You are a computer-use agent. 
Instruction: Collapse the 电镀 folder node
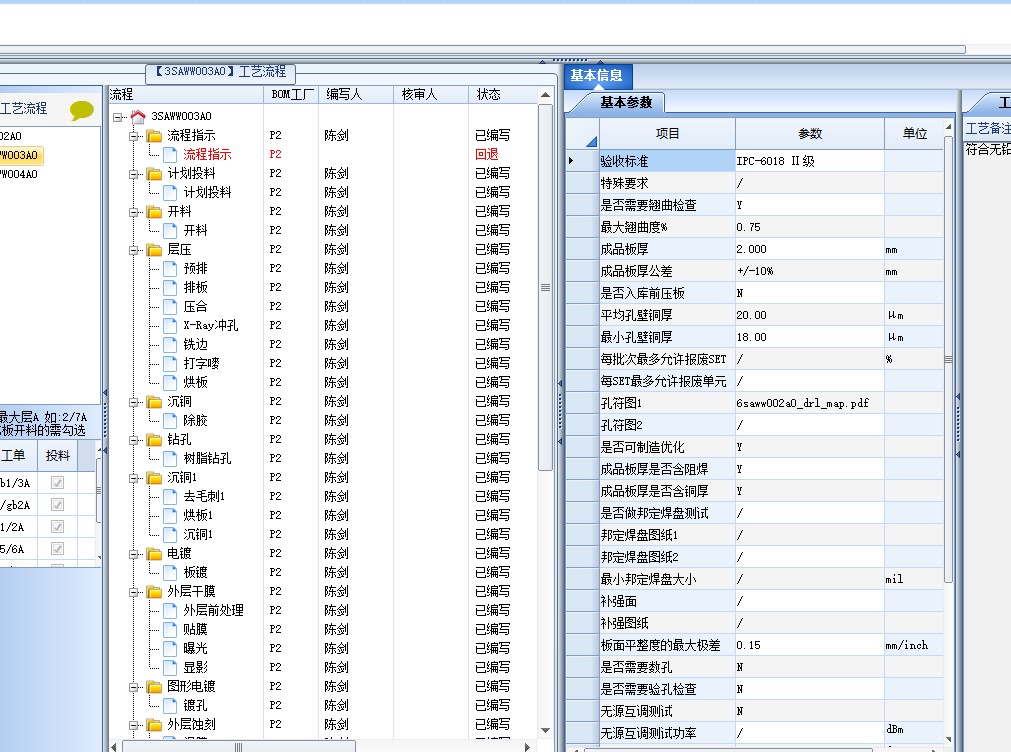pyautogui.click(x=133, y=554)
